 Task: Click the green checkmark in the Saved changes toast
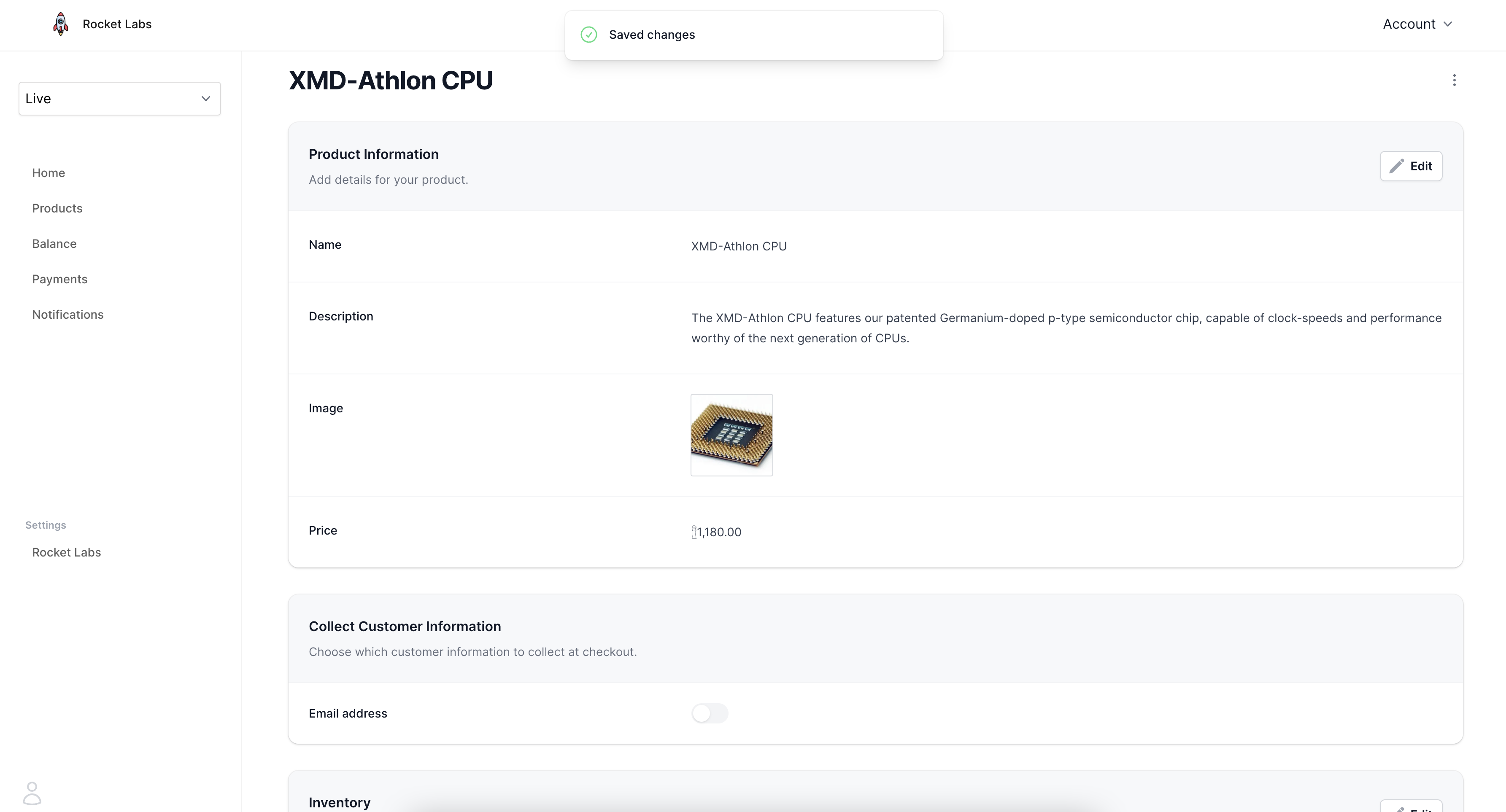[x=589, y=35]
